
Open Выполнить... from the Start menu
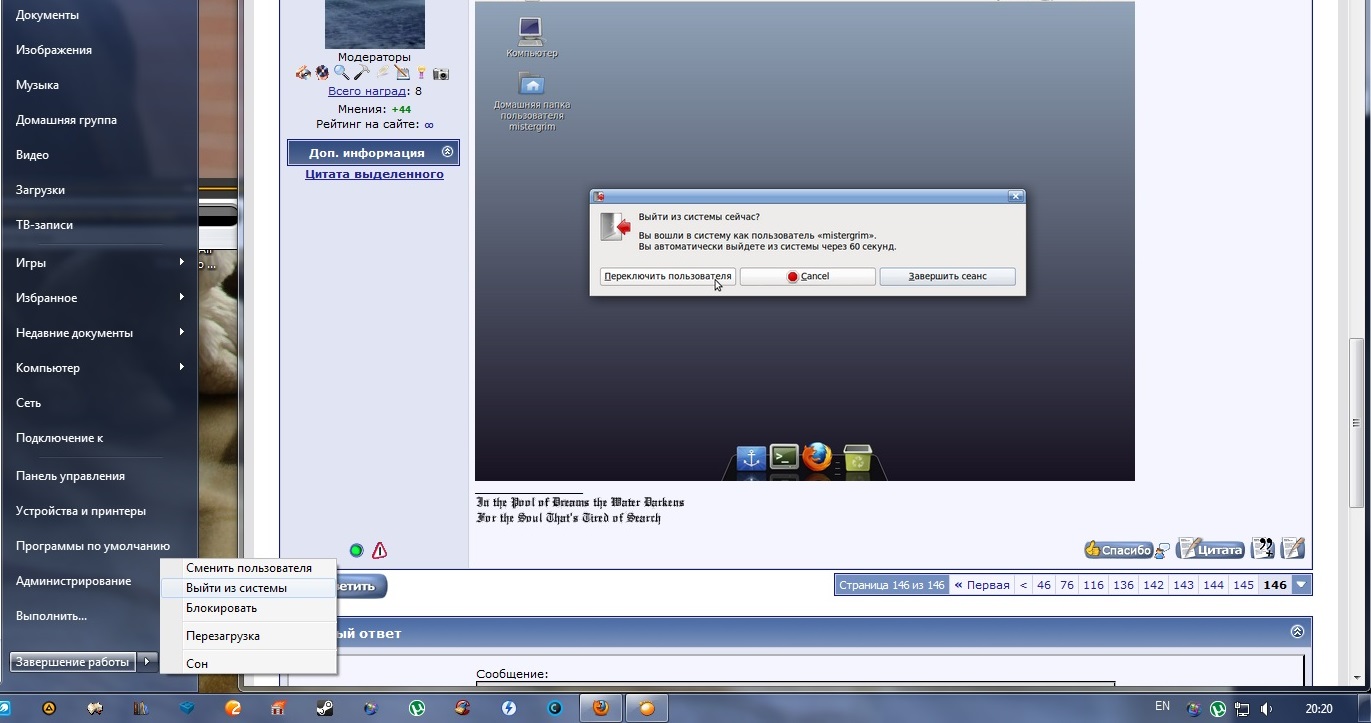[51, 616]
